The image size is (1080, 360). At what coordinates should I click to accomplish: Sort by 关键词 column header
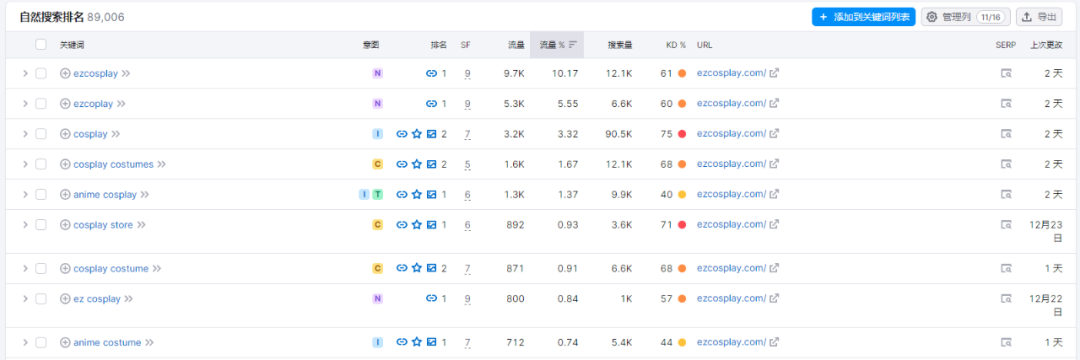point(72,45)
